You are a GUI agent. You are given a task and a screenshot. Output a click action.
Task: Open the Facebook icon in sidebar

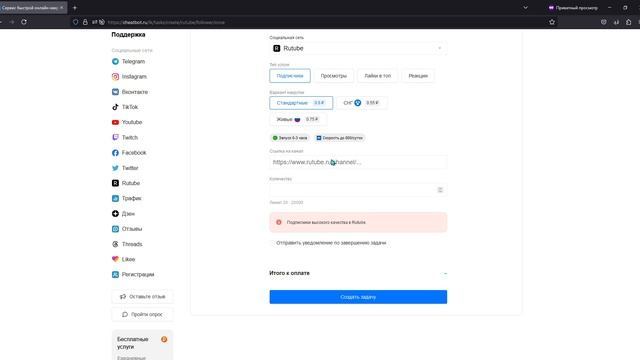[115, 153]
